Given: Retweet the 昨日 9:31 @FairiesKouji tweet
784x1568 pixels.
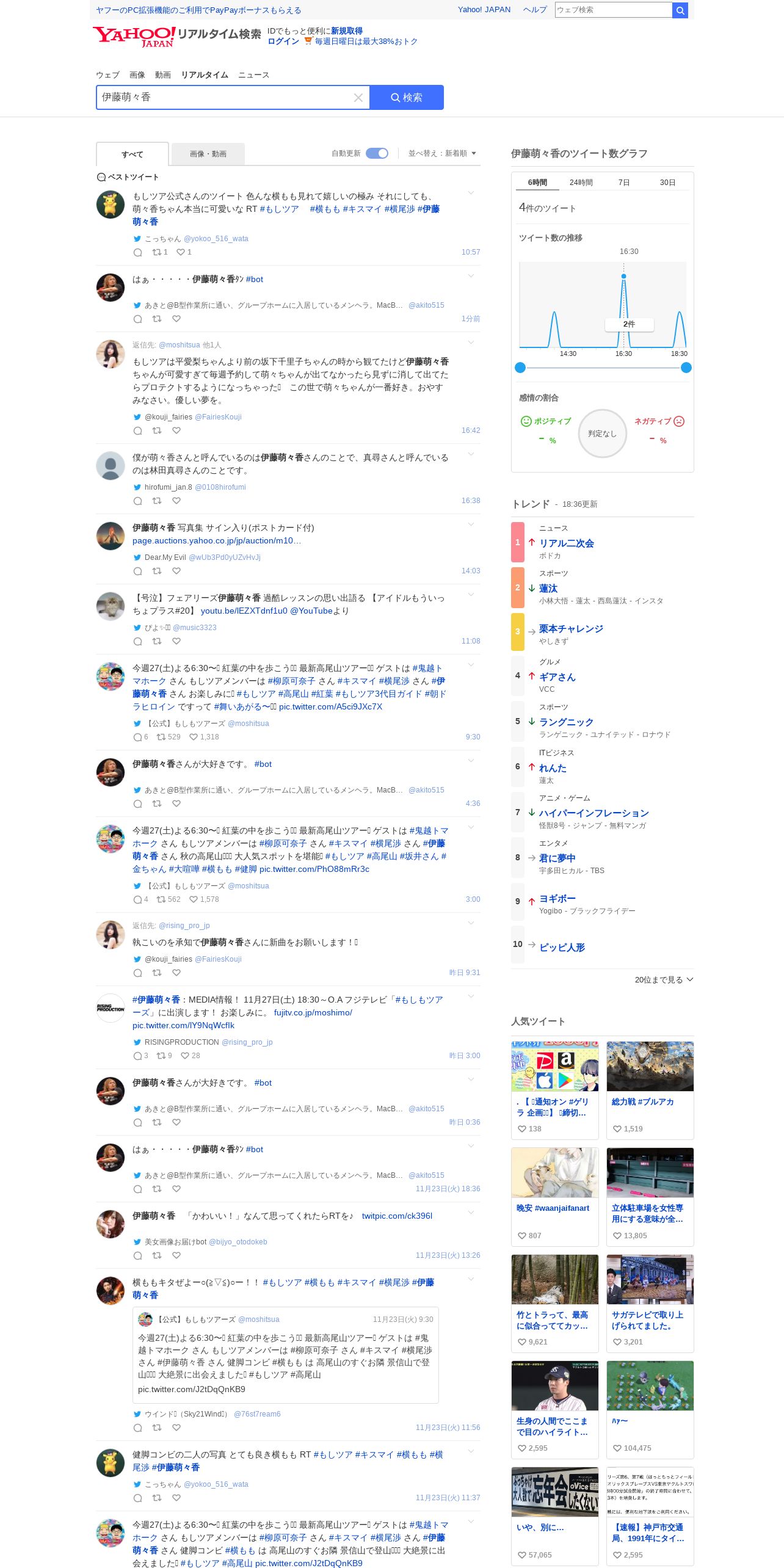Looking at the screenshot, I should pyautogui.click(x=157, y=973).
